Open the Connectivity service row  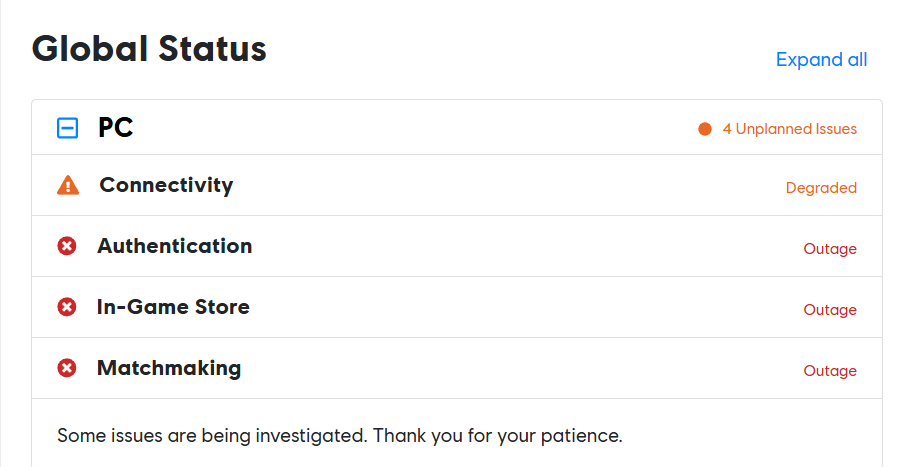(166, 185)
